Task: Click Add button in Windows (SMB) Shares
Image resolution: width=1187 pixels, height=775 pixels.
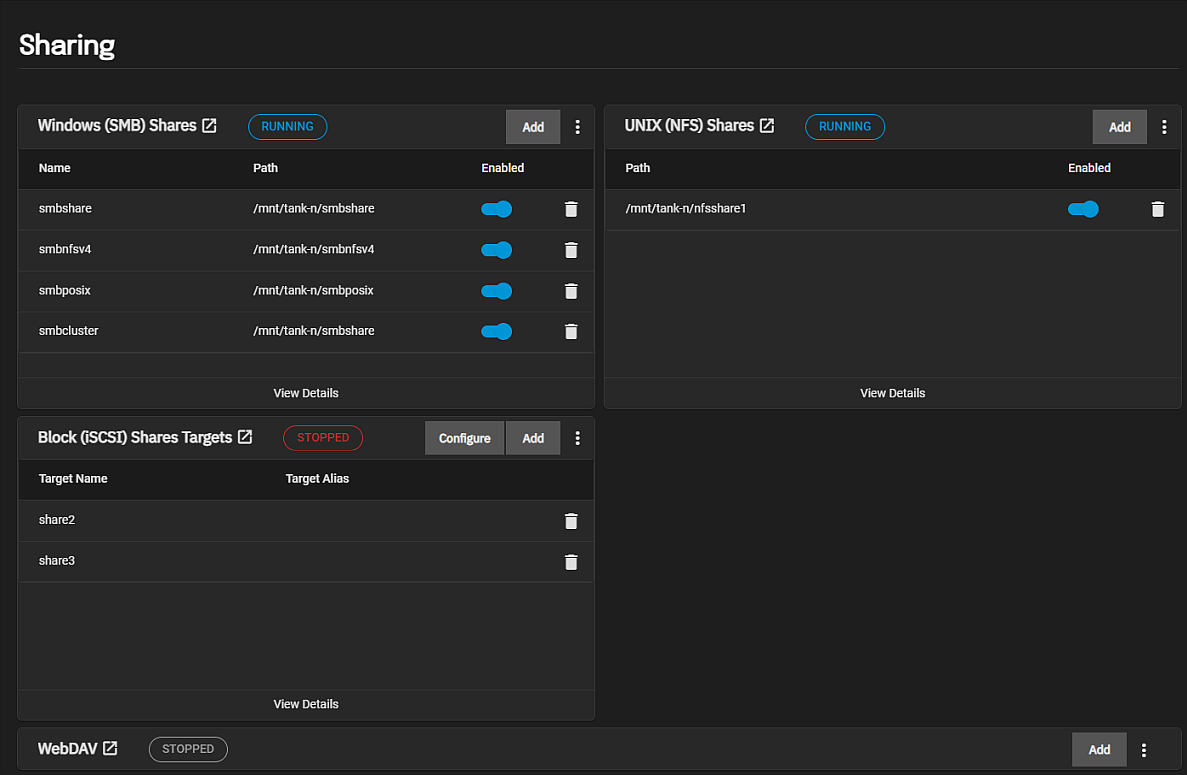Action: (533, 127)
